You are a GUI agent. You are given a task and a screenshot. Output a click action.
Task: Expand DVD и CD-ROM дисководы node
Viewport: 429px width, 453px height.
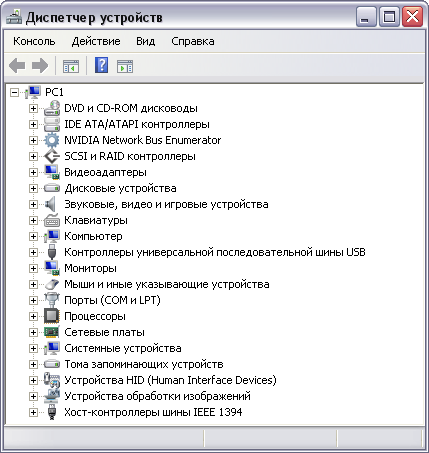(33, 108)
